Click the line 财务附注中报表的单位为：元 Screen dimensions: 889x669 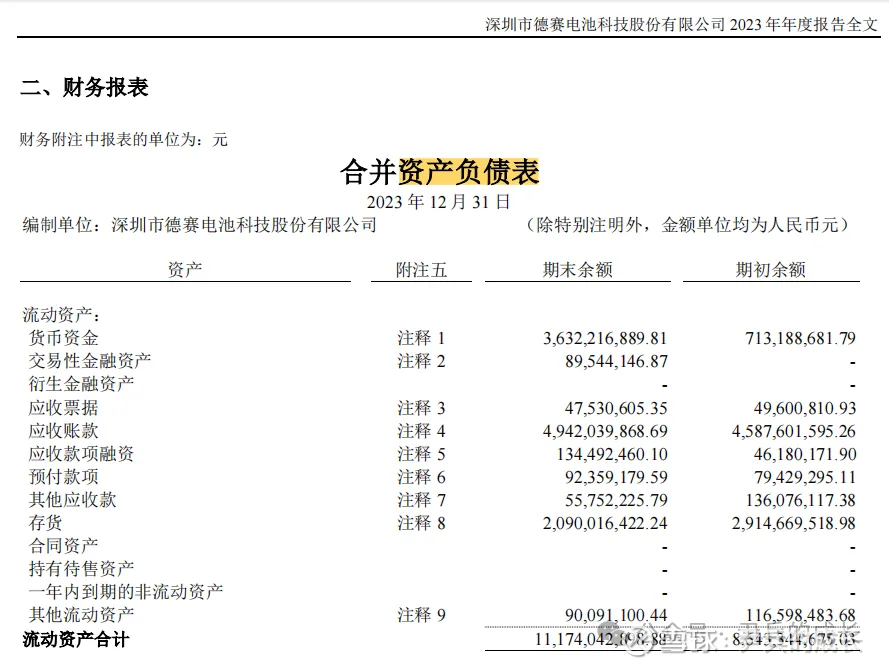coord(124,139)
